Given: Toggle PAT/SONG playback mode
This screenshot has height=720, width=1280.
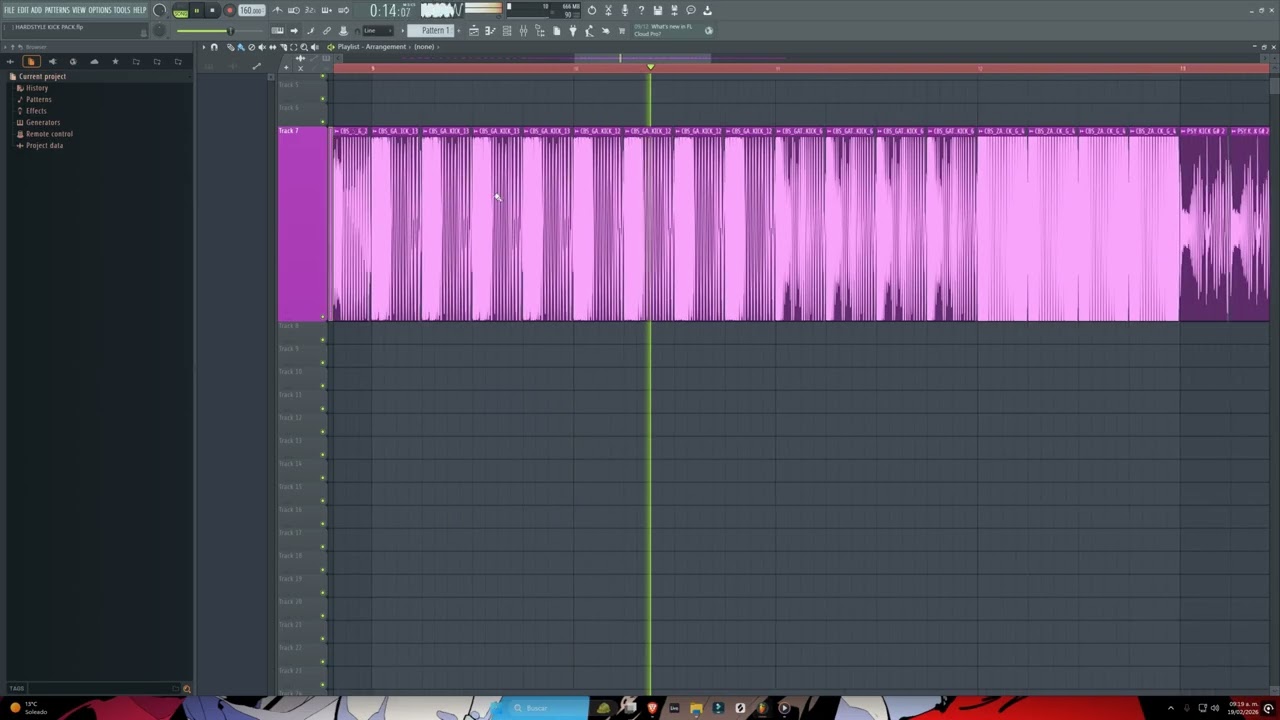Looking at the screenshot, I should [181, 11].
